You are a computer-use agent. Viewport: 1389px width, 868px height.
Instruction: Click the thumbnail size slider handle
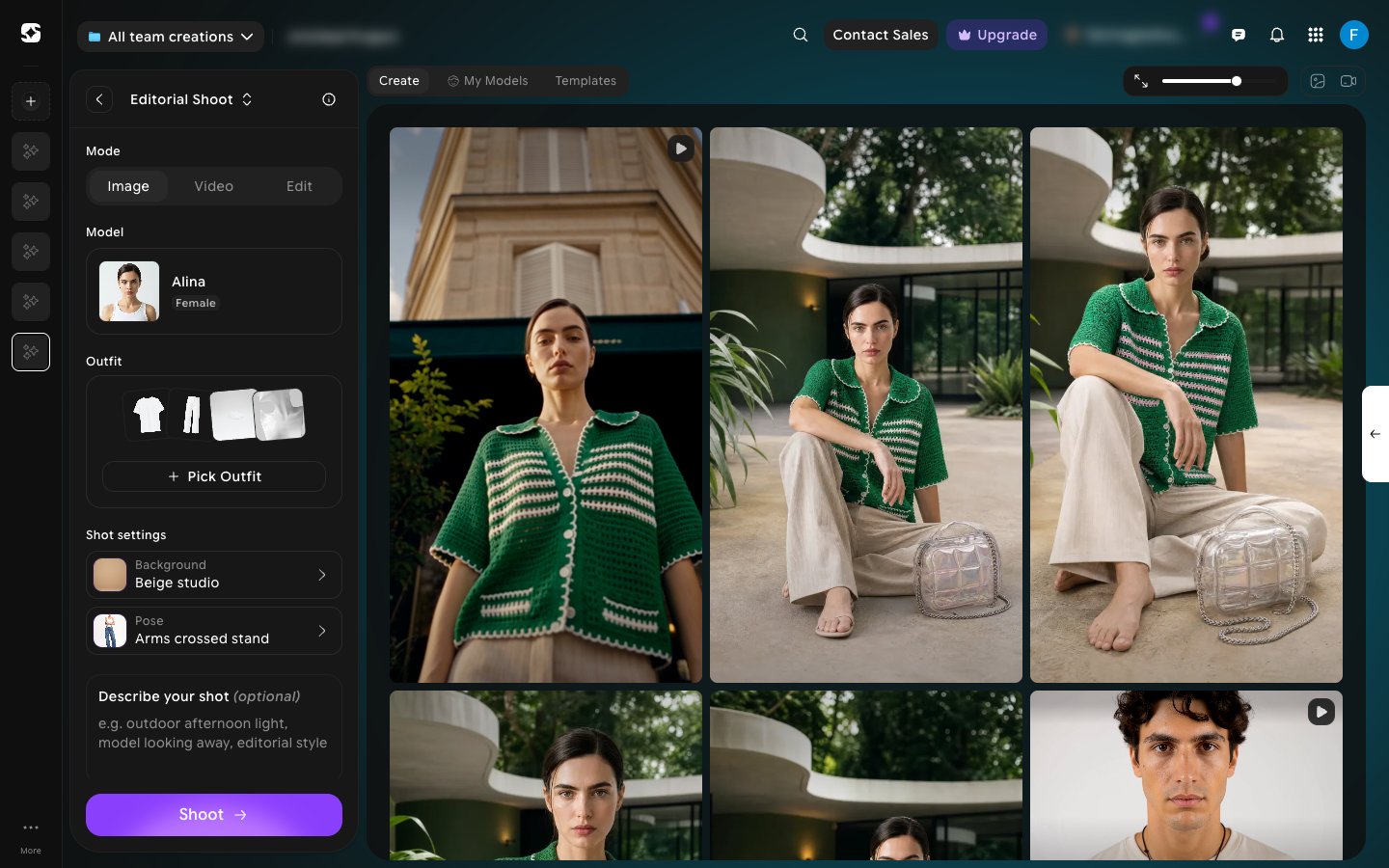pos(1237,81)
